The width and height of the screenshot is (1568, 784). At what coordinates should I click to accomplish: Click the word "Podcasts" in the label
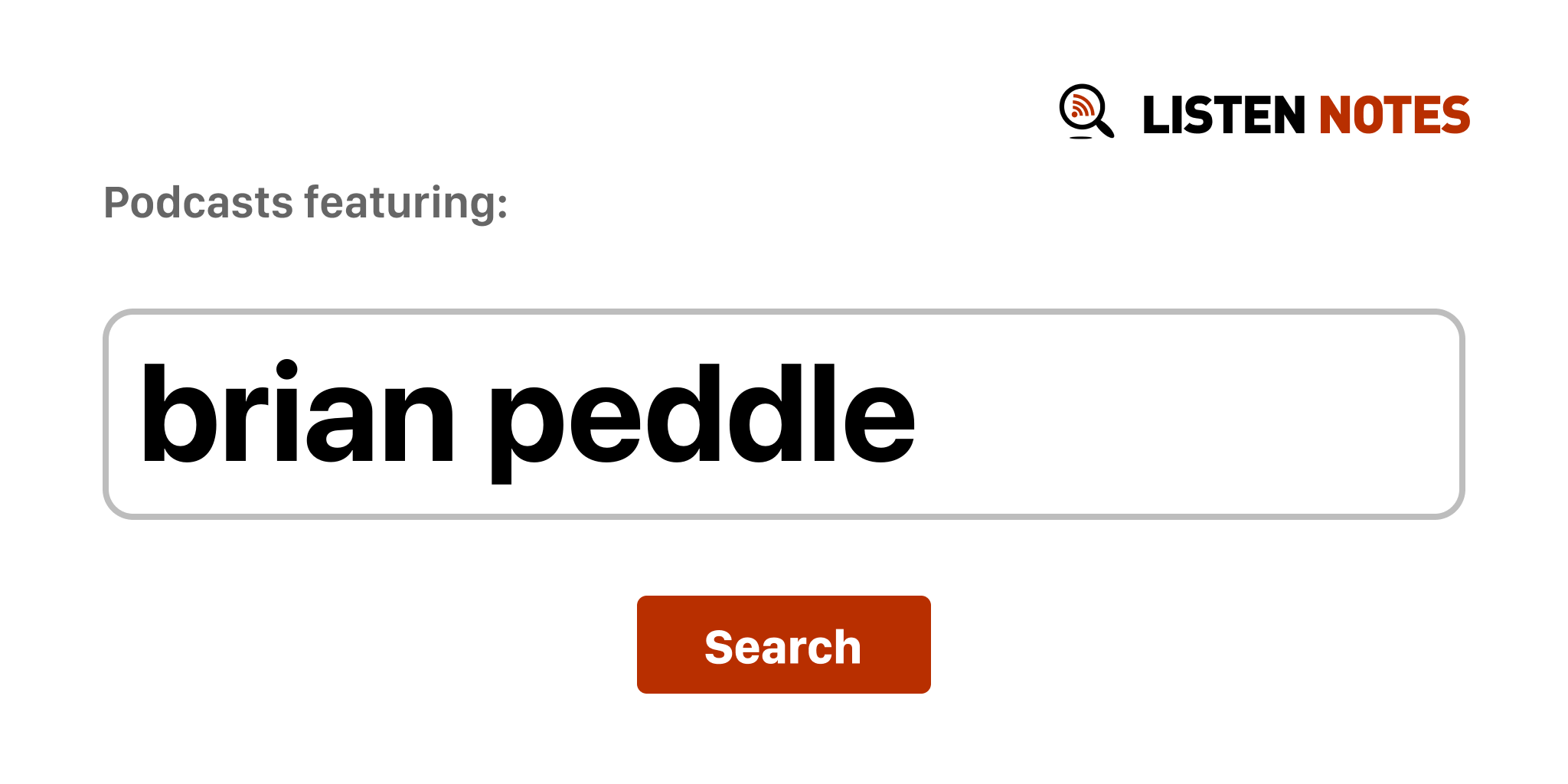click(198, 203)
